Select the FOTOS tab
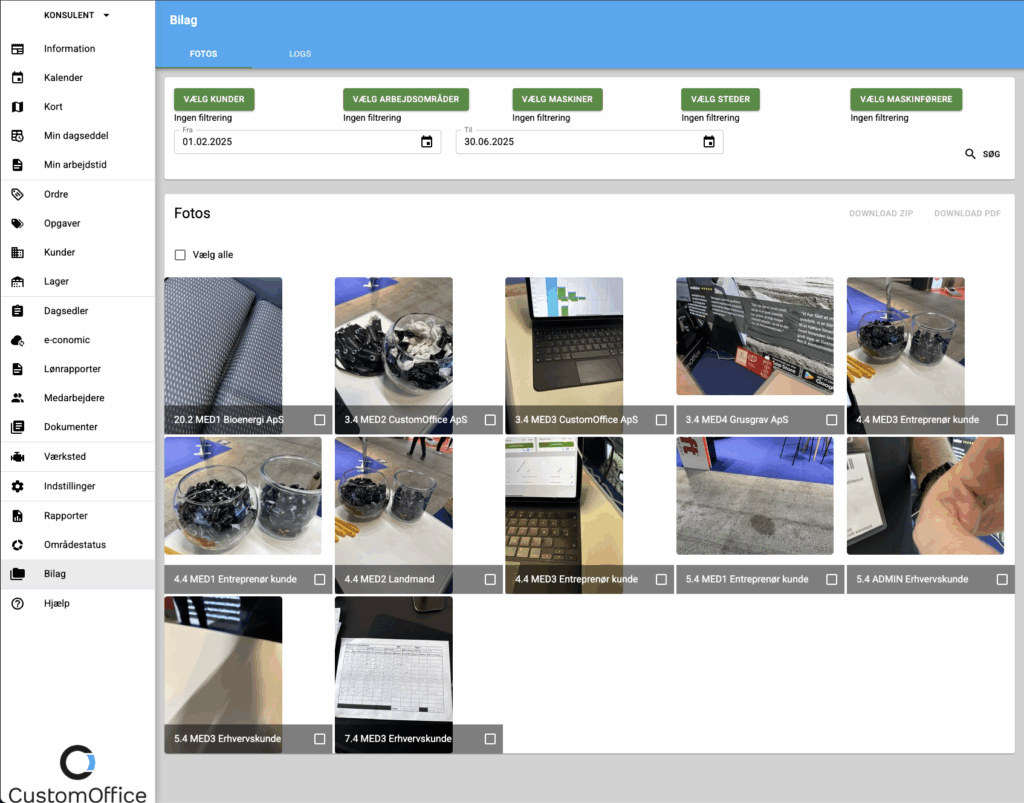Image resolution: width=1024 pixels, height=803 pixels. tap(204, 54)
